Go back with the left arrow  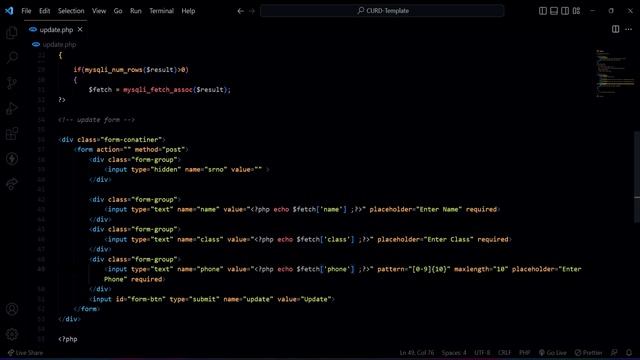click(240, 11)
